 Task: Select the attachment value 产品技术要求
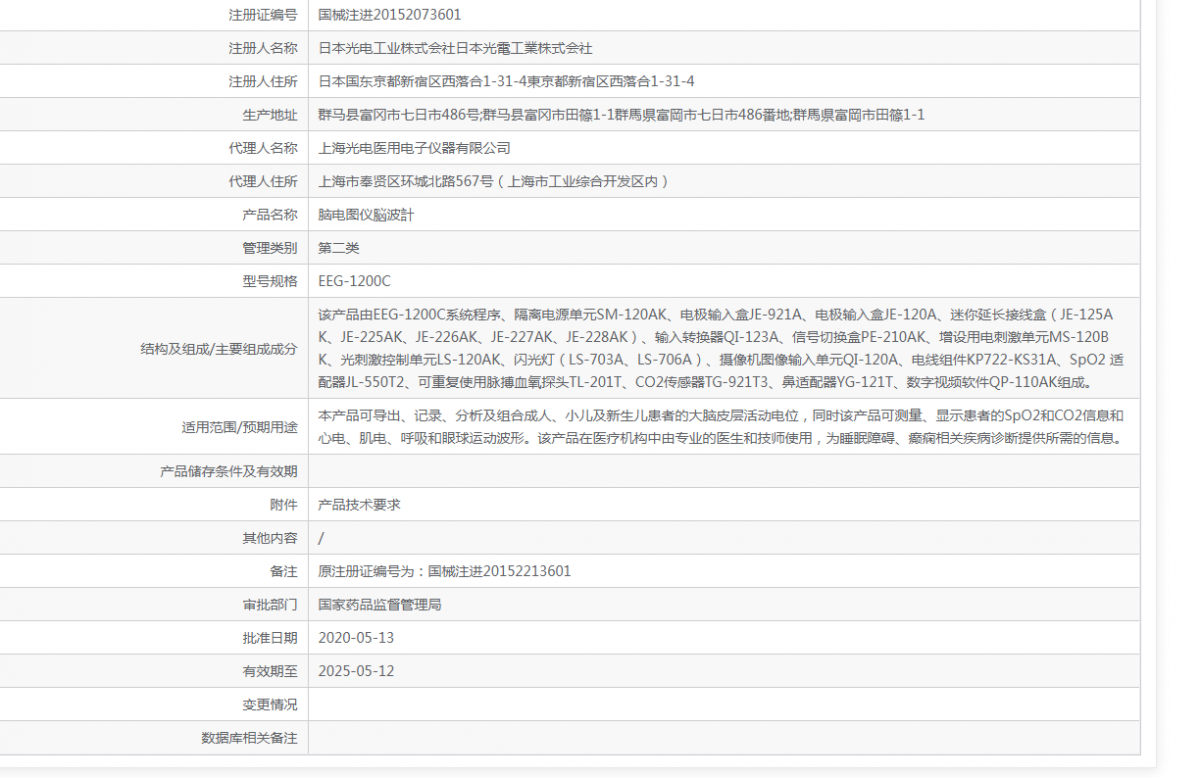[x=359, y=505]
